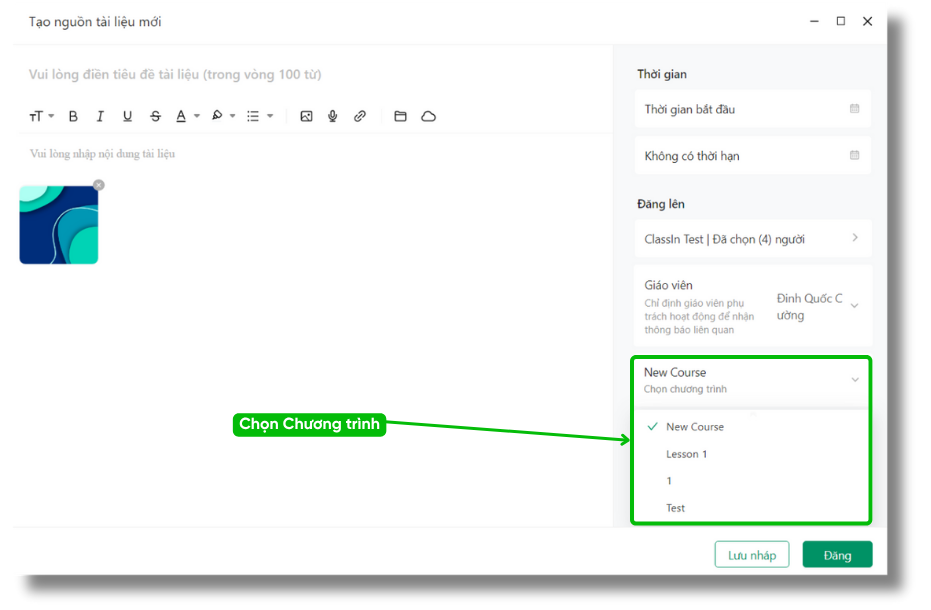Toggle bold text formatting
This screenshot has width=931, height=610.
pyautogui.click(x=73, y=116)
